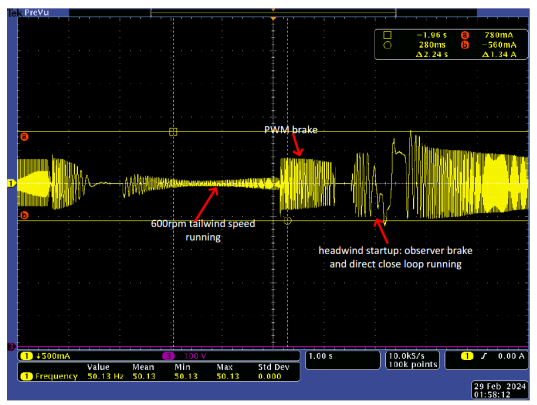The height and width of the screenshot is (405, 537).
Task: Click the channel 1 ground marker
Action: pos(11,184)
